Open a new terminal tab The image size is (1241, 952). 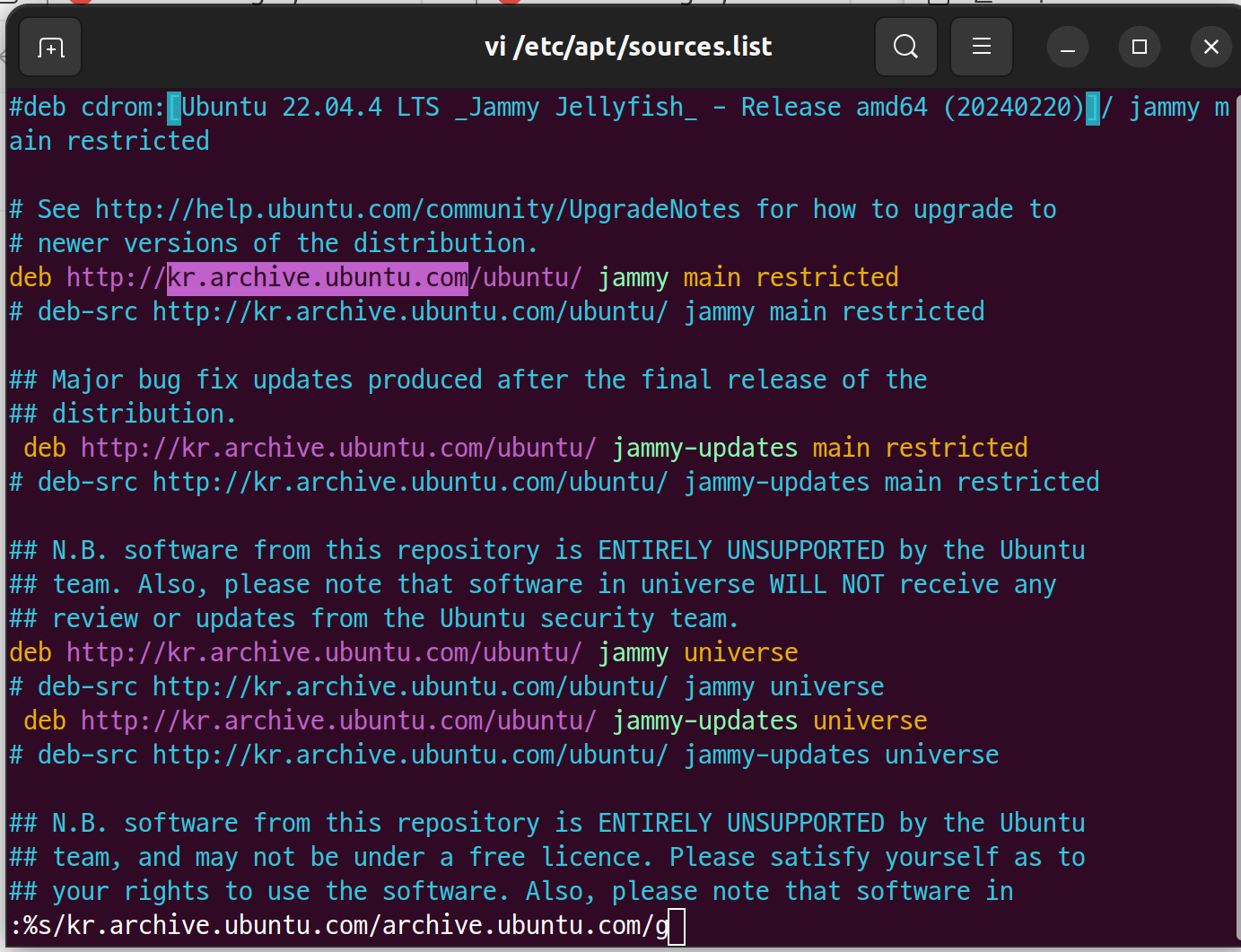tap(50, 48)
